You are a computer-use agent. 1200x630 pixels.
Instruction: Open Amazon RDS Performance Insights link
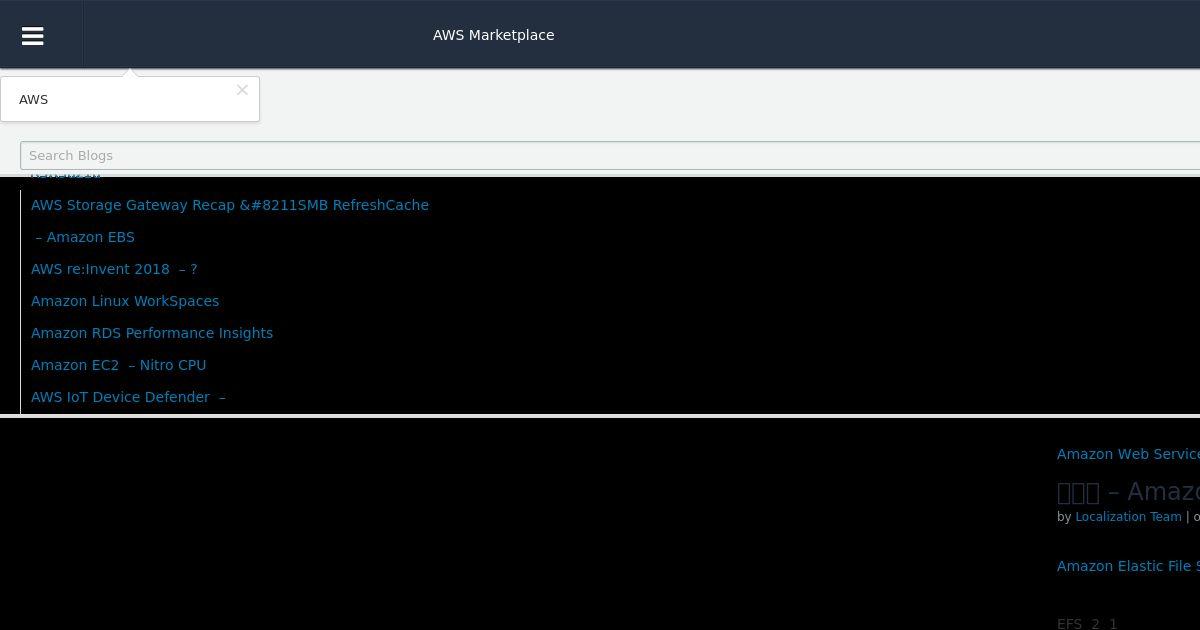coord(152,333)
